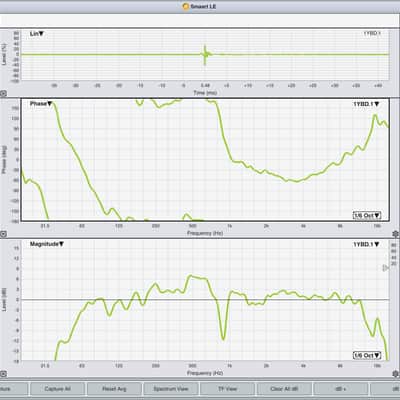Collapse the impulse response pane with corner arrow
Viewport: 400px width, 400px height.
(x=3, y=94)
